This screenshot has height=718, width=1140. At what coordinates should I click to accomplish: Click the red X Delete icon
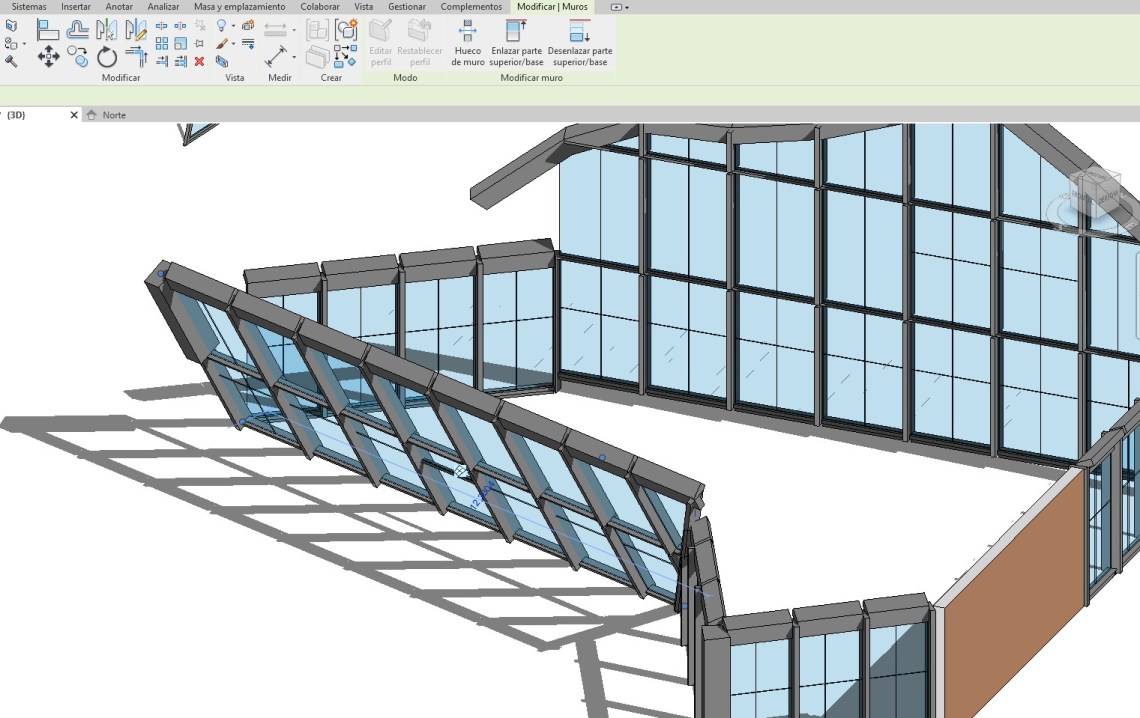tap(199, 61)
